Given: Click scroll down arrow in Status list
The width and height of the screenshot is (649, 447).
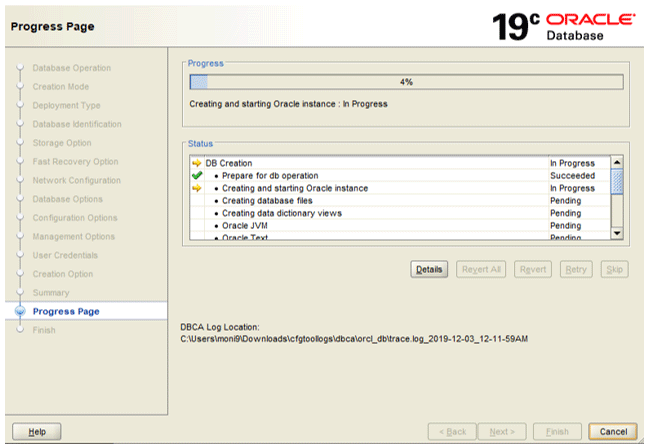Looking at the screenshot, I should [x=617, y=233].
